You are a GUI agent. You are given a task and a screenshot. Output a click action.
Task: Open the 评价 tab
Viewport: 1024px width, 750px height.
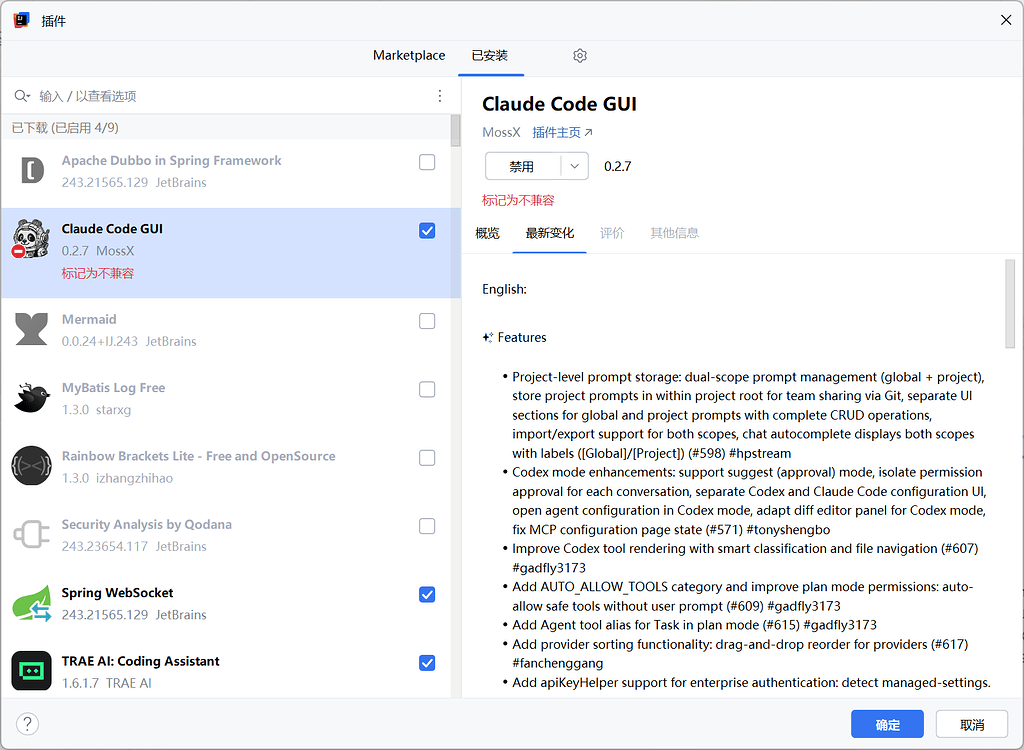click(612, 233)
